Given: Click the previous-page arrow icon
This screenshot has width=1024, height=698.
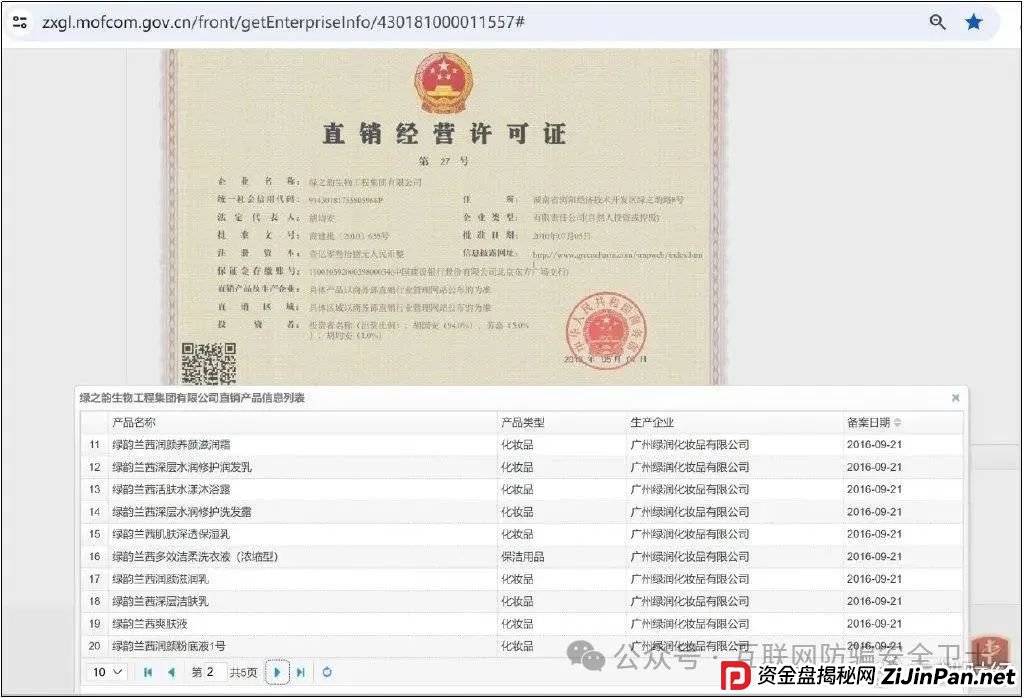Looking at the screenshot, I should [x=172, y=673].
